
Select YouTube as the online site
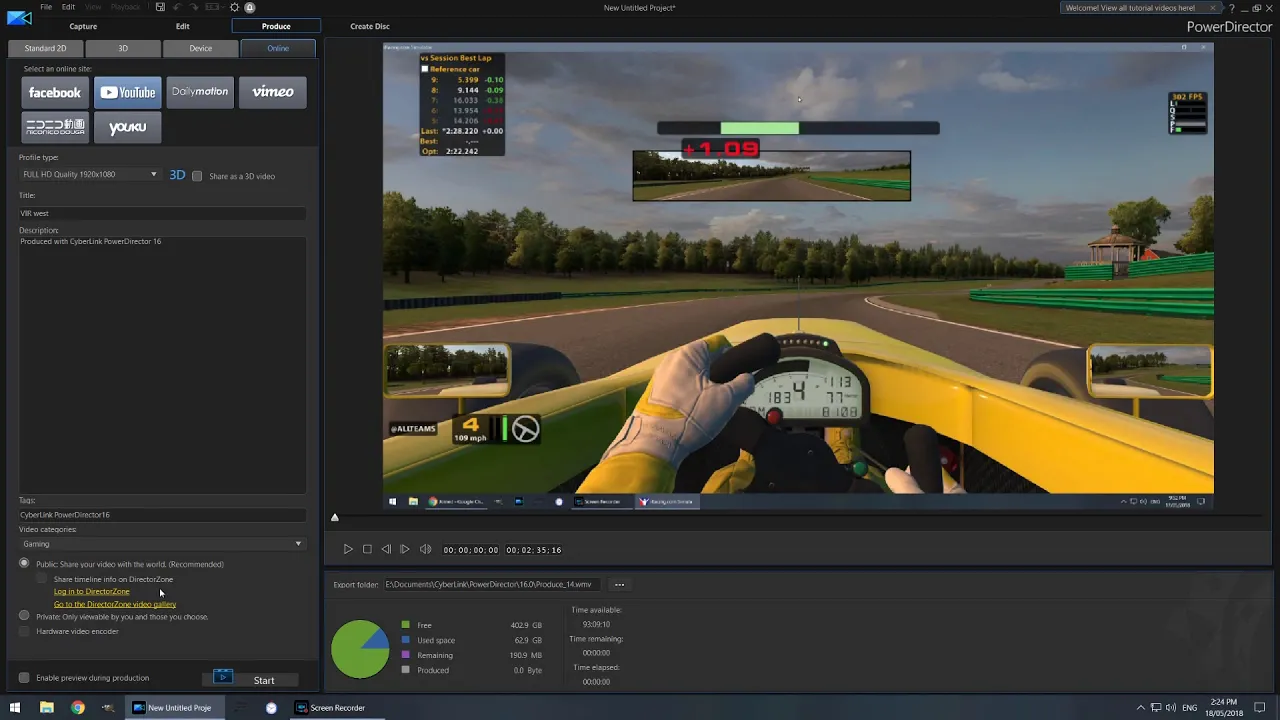127,92
